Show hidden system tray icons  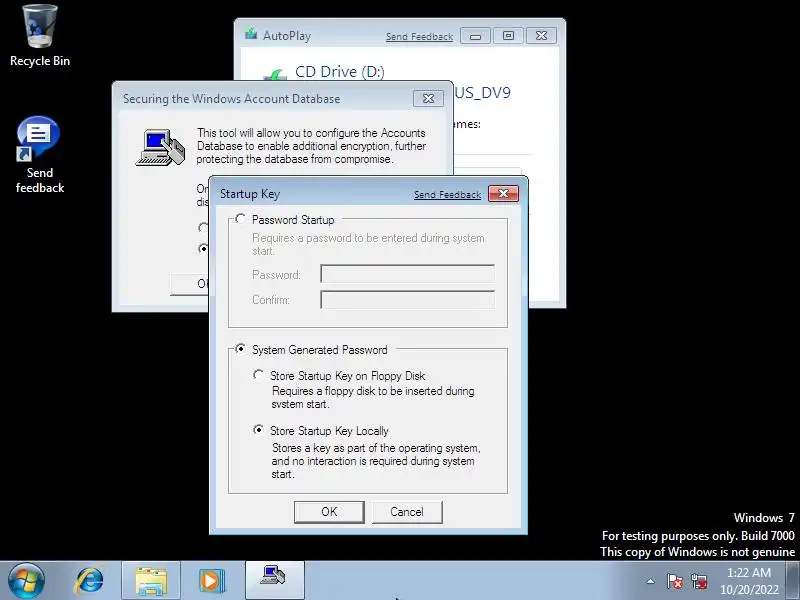(x=651, y=581)
